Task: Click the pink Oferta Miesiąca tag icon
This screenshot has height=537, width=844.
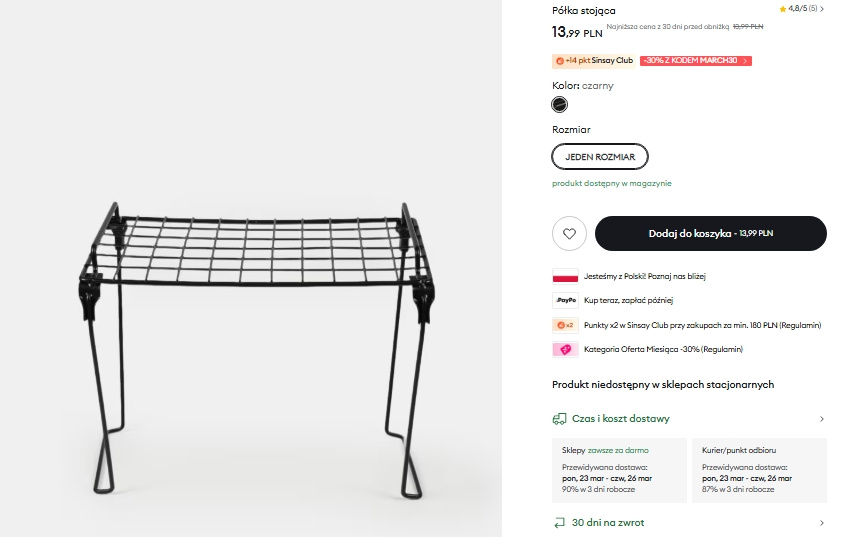Action: (x=565, y=349)
